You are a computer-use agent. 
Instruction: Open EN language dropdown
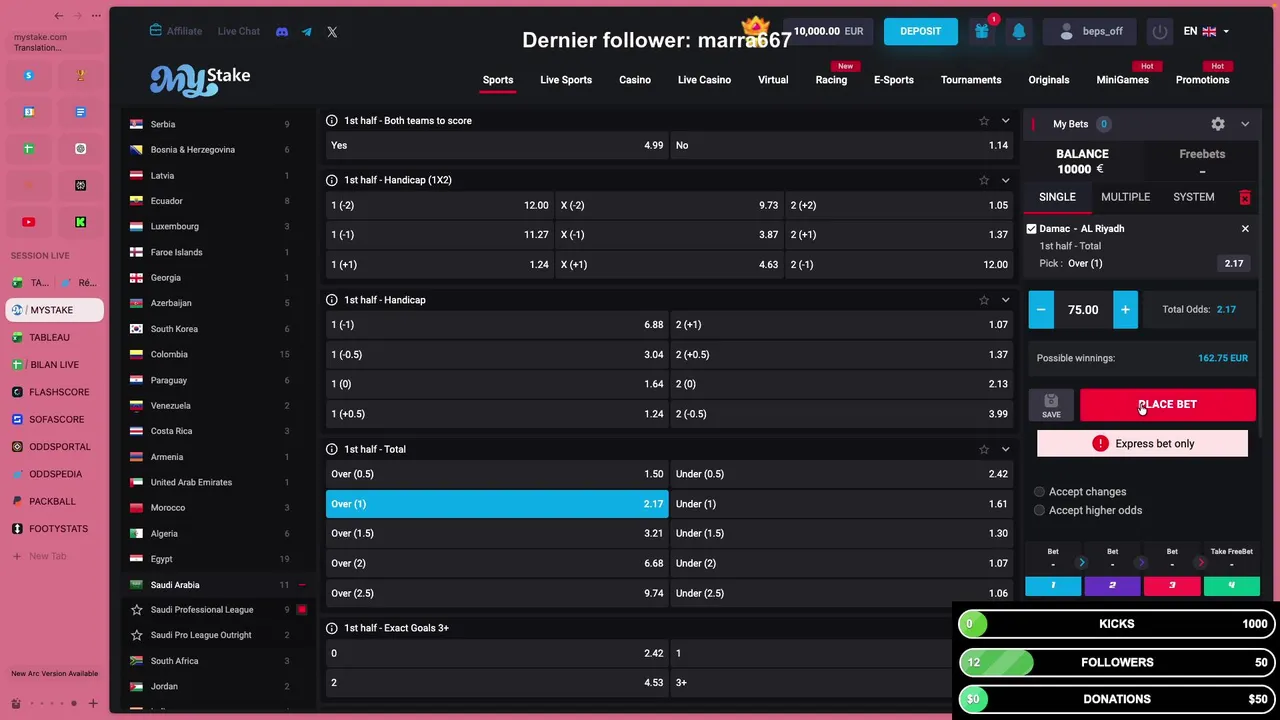[1206, 31]
